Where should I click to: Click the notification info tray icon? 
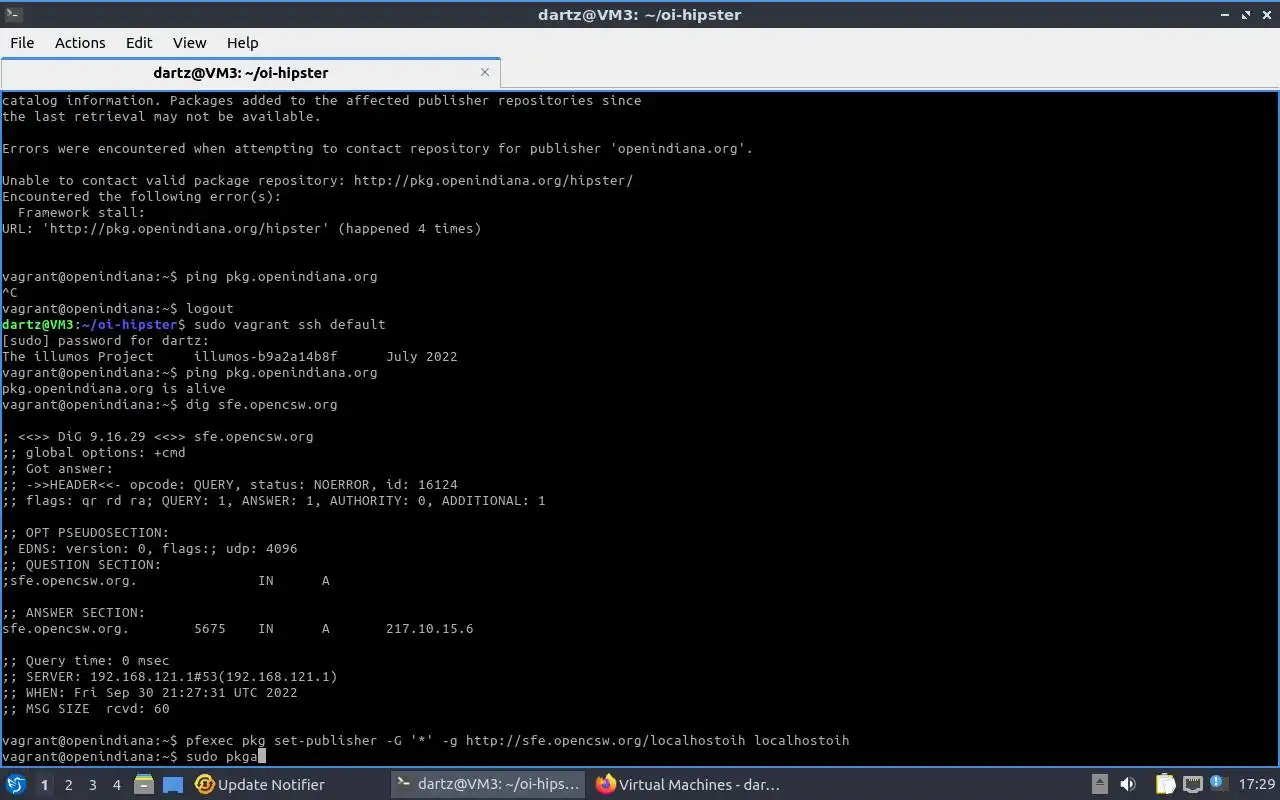coord(1218,784)
